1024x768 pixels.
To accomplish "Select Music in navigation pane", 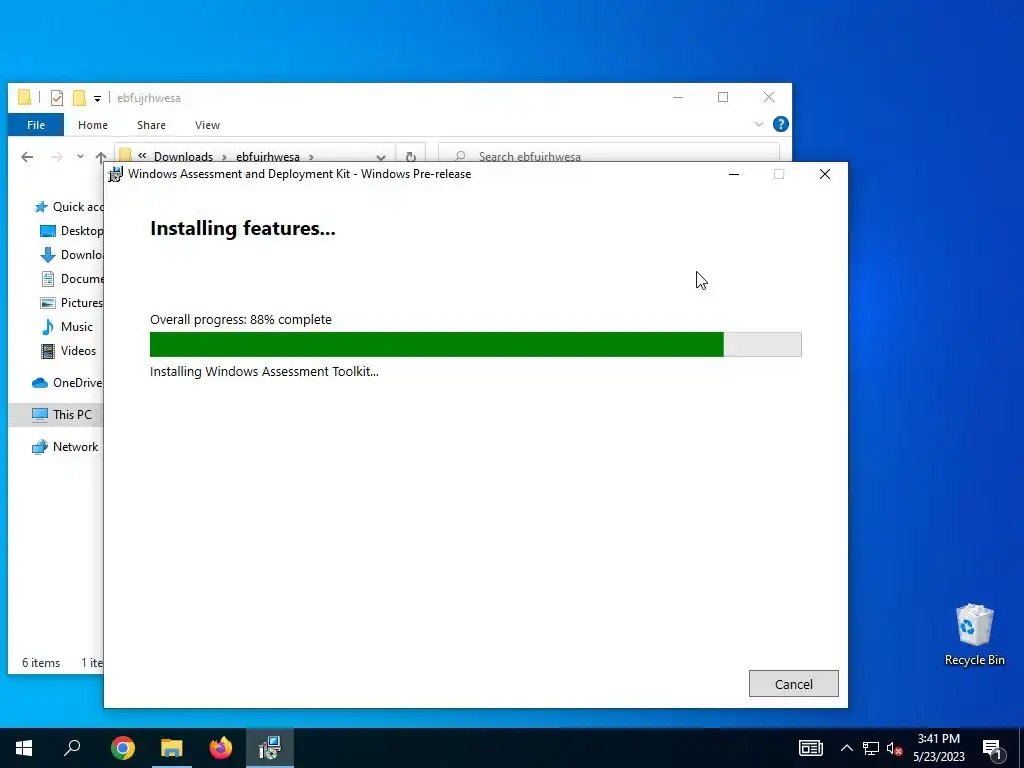I will [x=67, y=327].
